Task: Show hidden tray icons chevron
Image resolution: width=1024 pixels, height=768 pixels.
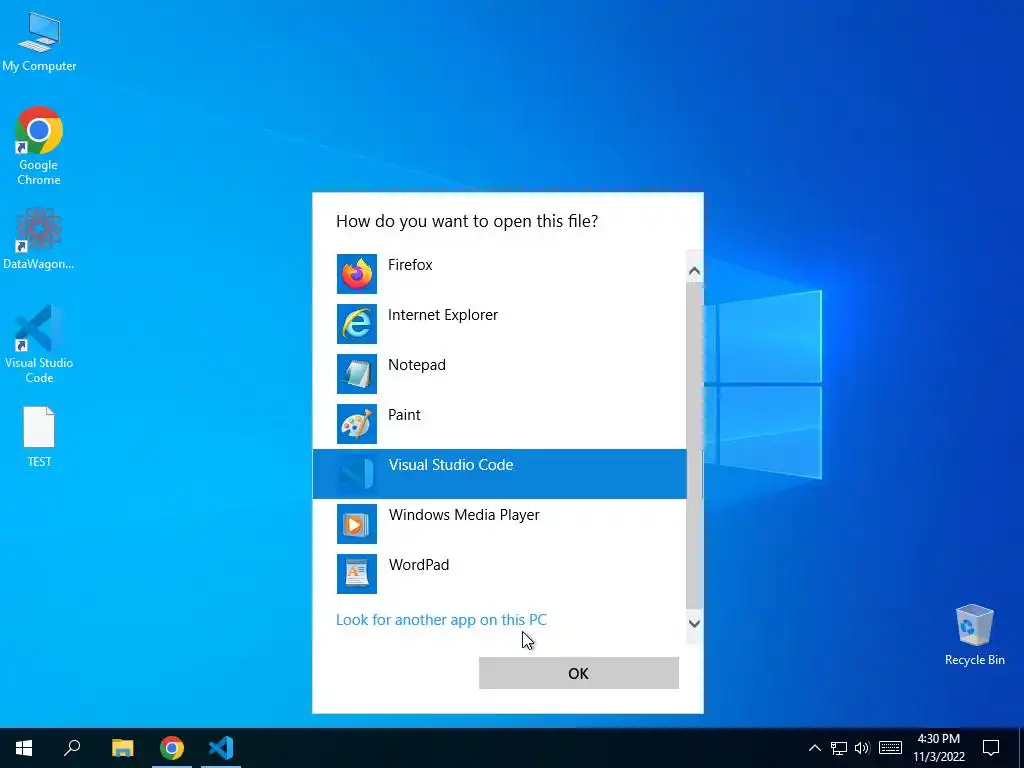Action: [x=814, y=748]
